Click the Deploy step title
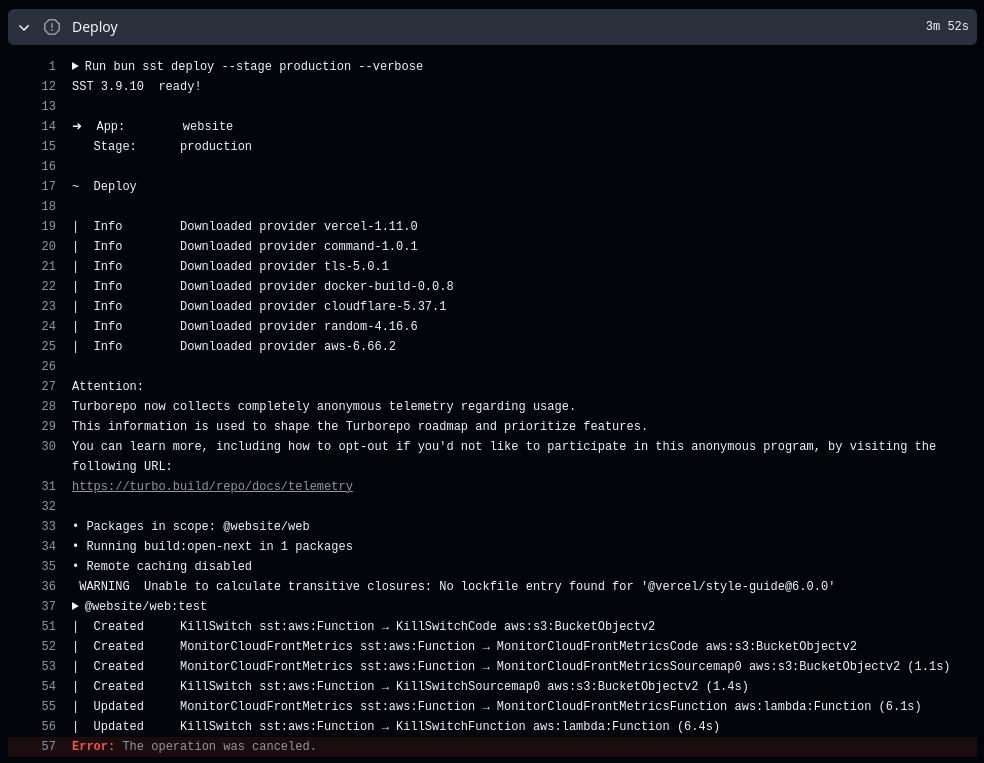 coord(95,27)
